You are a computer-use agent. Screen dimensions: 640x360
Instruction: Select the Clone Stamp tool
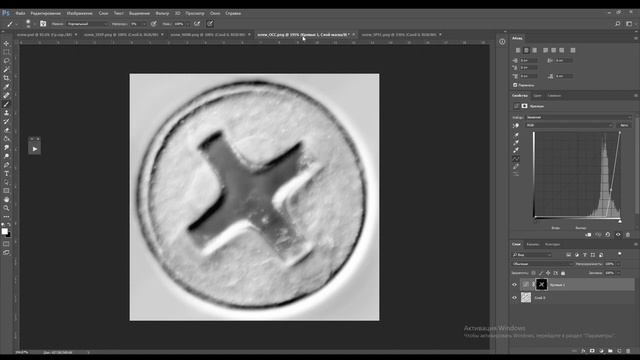click(6, 113)
